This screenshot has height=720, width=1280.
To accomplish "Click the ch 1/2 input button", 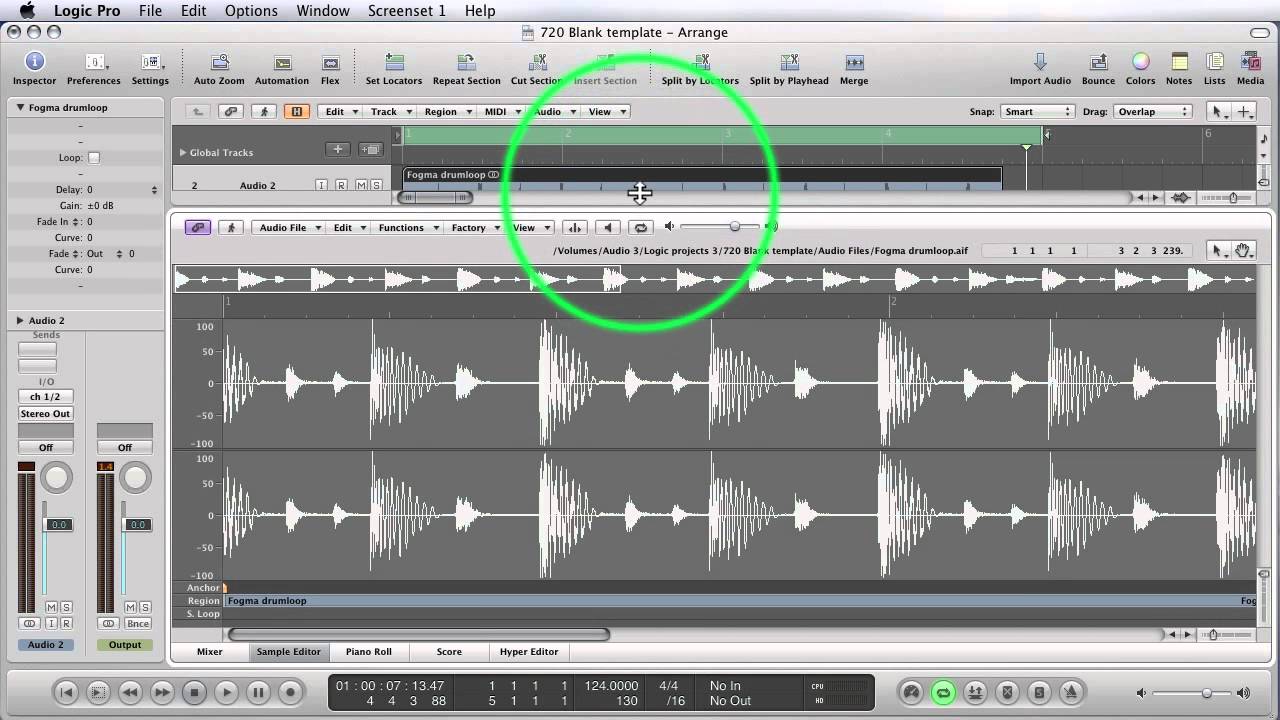I will point(46,397).
